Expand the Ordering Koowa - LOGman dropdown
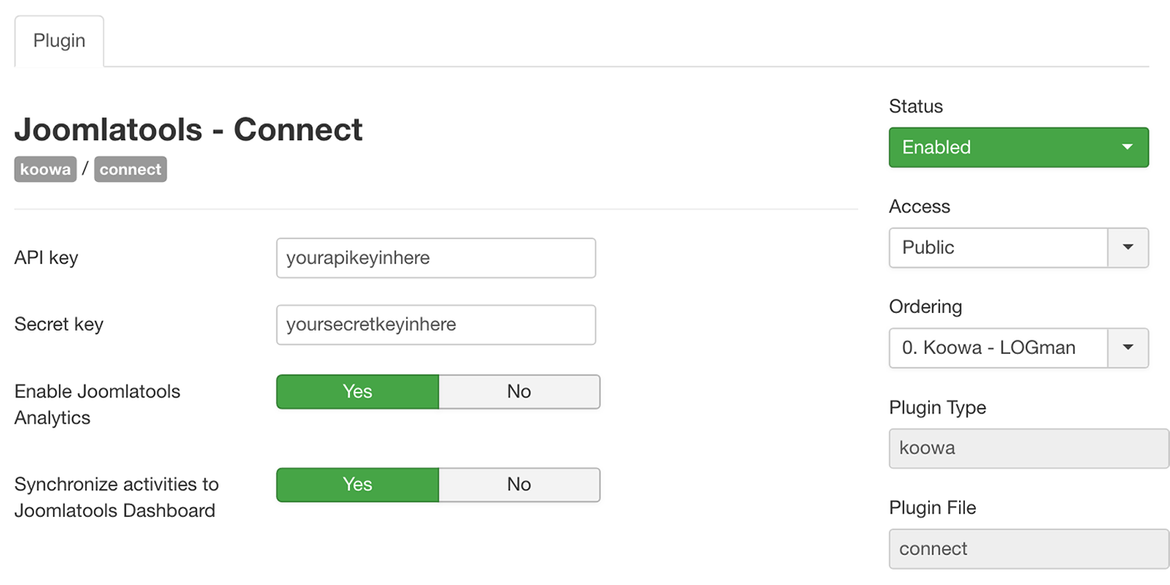 (1019, 348)
